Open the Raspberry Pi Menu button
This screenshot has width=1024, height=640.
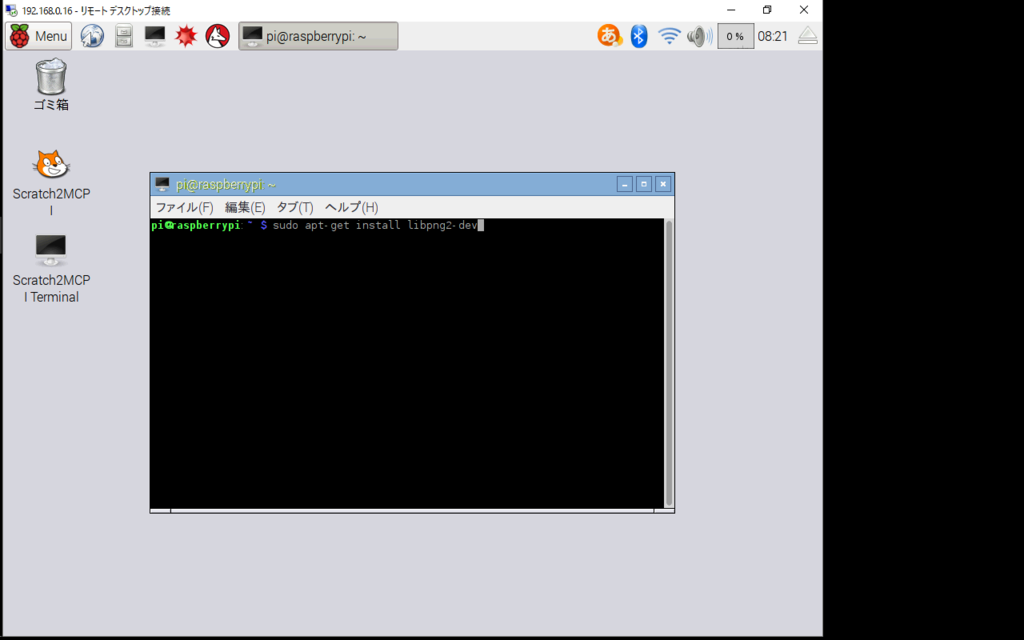click(39, 36)
